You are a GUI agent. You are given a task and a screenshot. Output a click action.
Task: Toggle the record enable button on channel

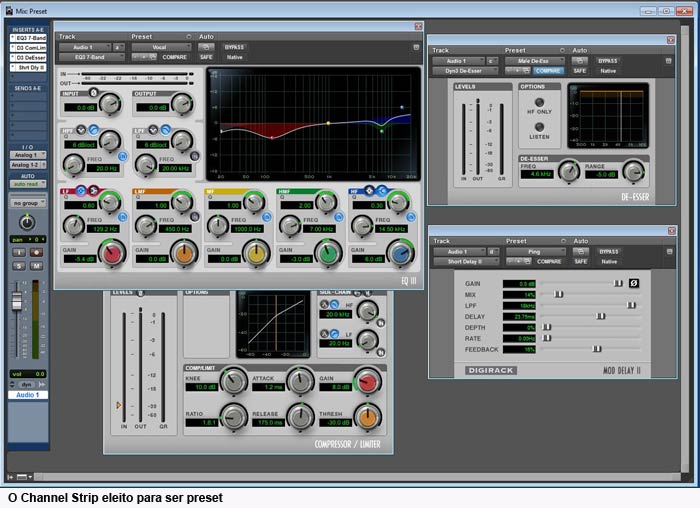coord(36,253)
